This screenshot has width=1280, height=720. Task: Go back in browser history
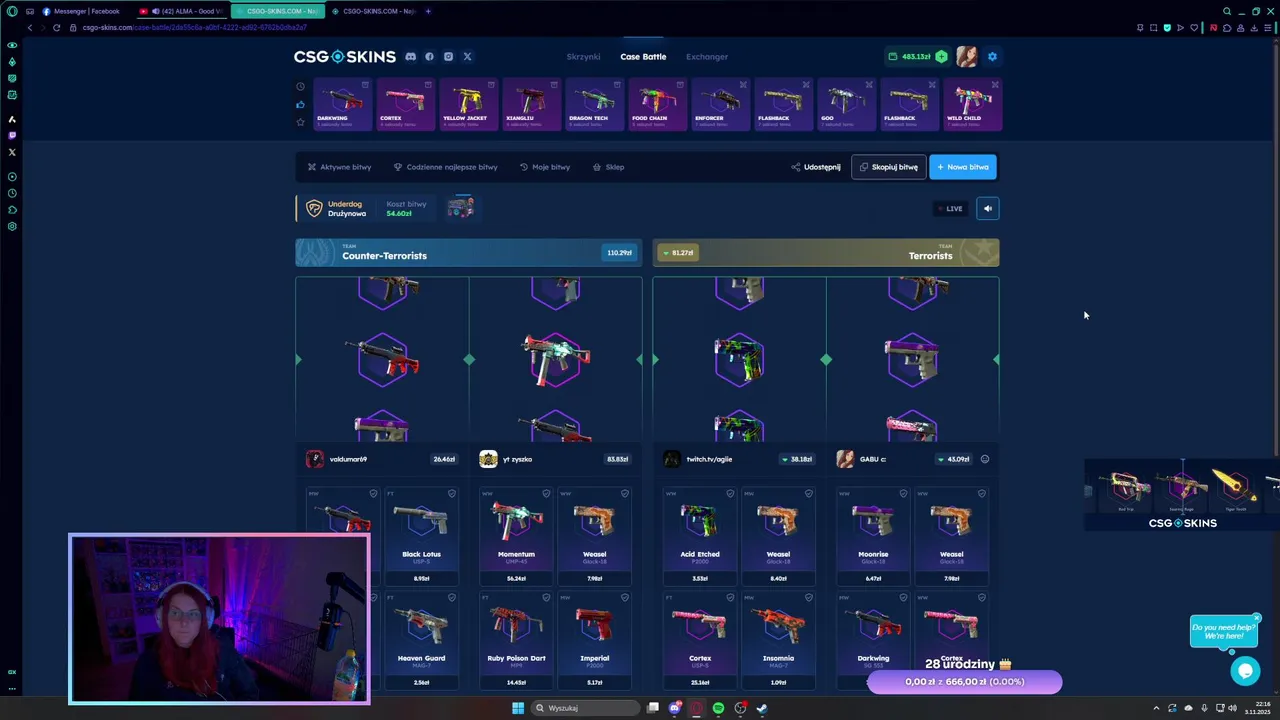coord(30,27)
